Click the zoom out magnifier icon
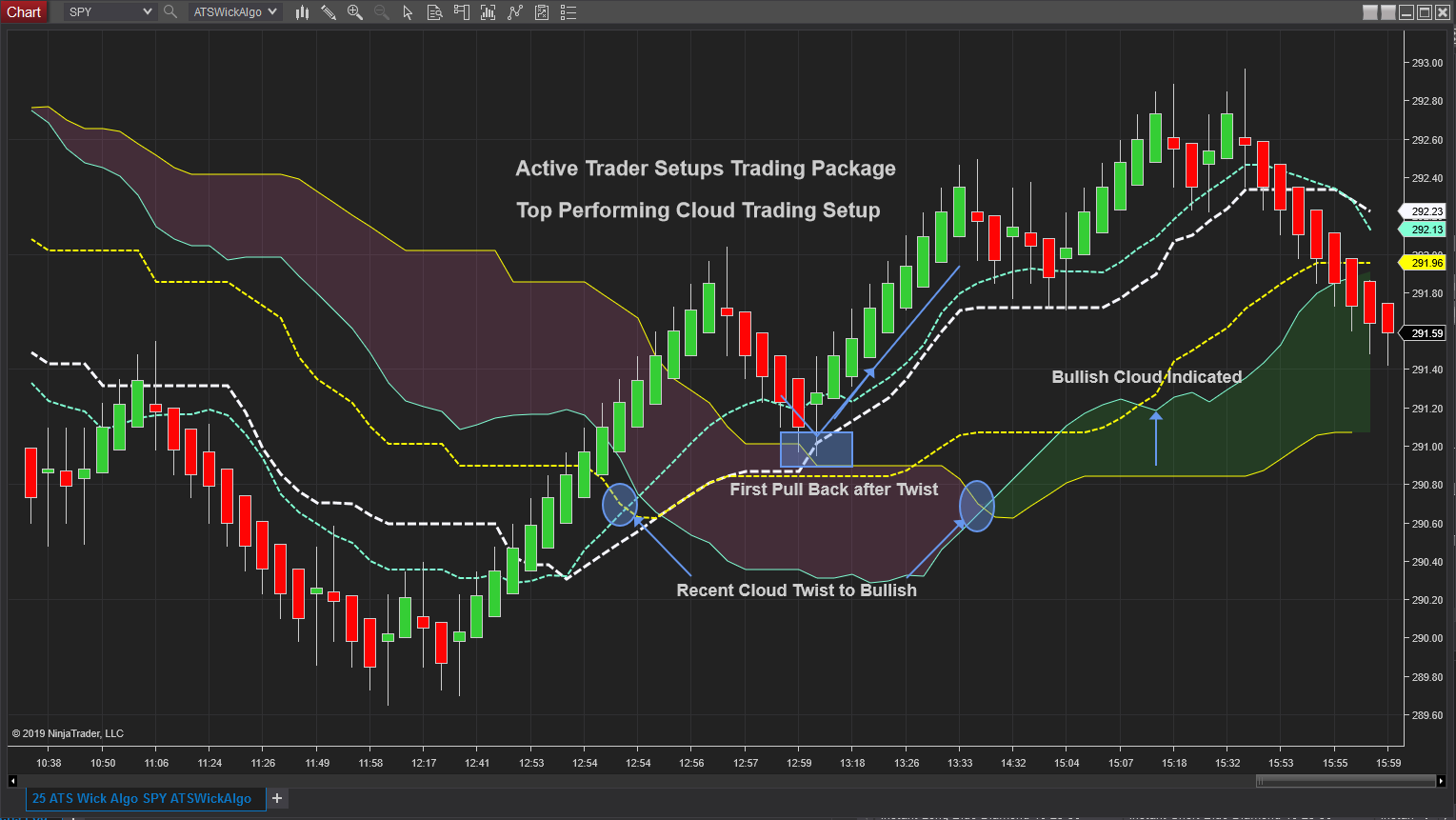Image resolution: width=1456 pixels, height=820 pixels. (x=382, y=12)
